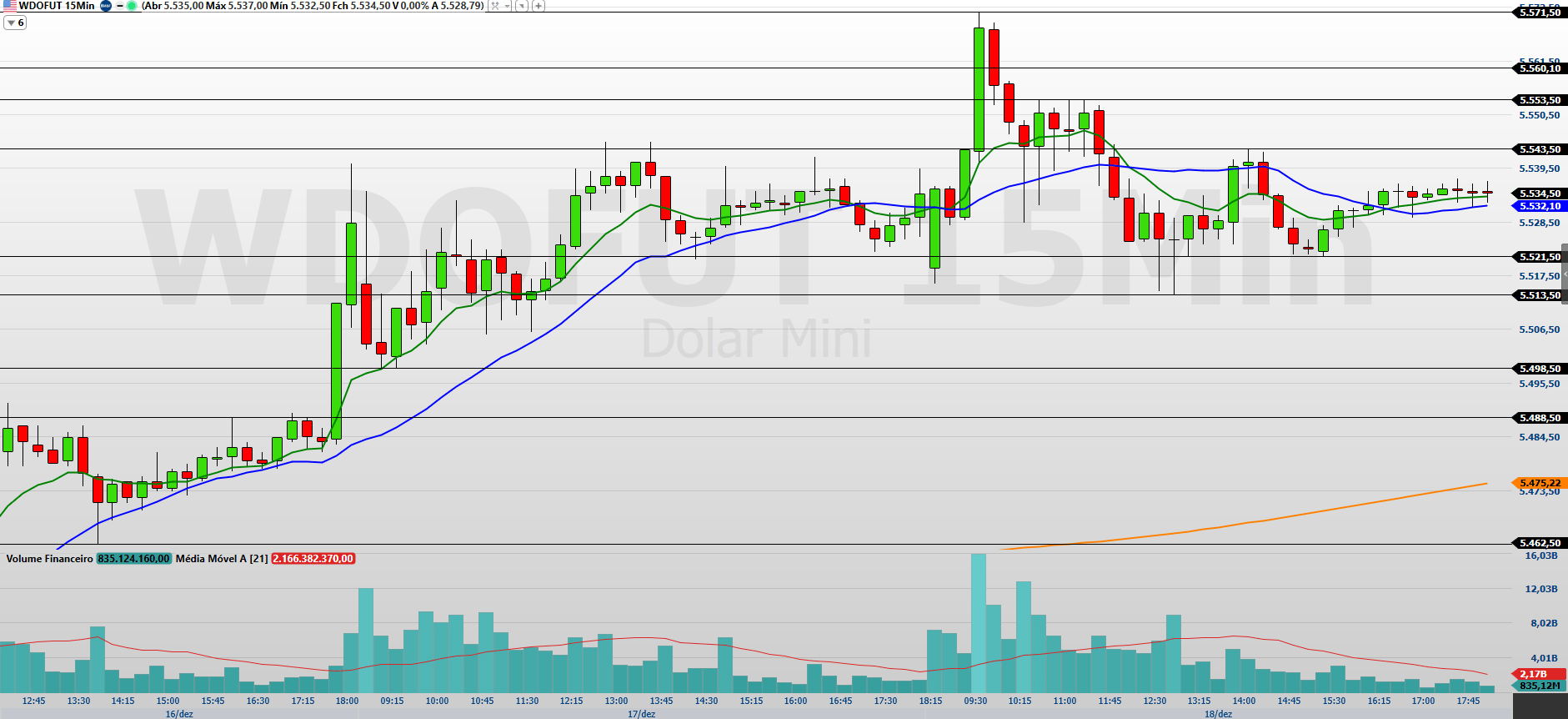Click the Volume Financeiro indicator label
This screenshot has width=1568, height=719.
pos(49,559)
